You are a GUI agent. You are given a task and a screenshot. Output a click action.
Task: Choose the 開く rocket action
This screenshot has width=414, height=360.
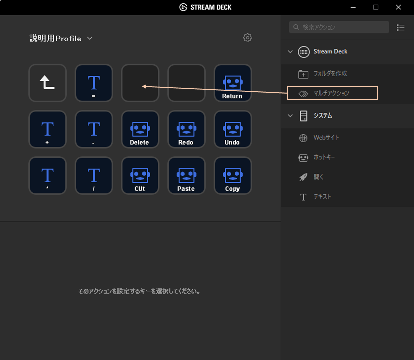(347, 177)
